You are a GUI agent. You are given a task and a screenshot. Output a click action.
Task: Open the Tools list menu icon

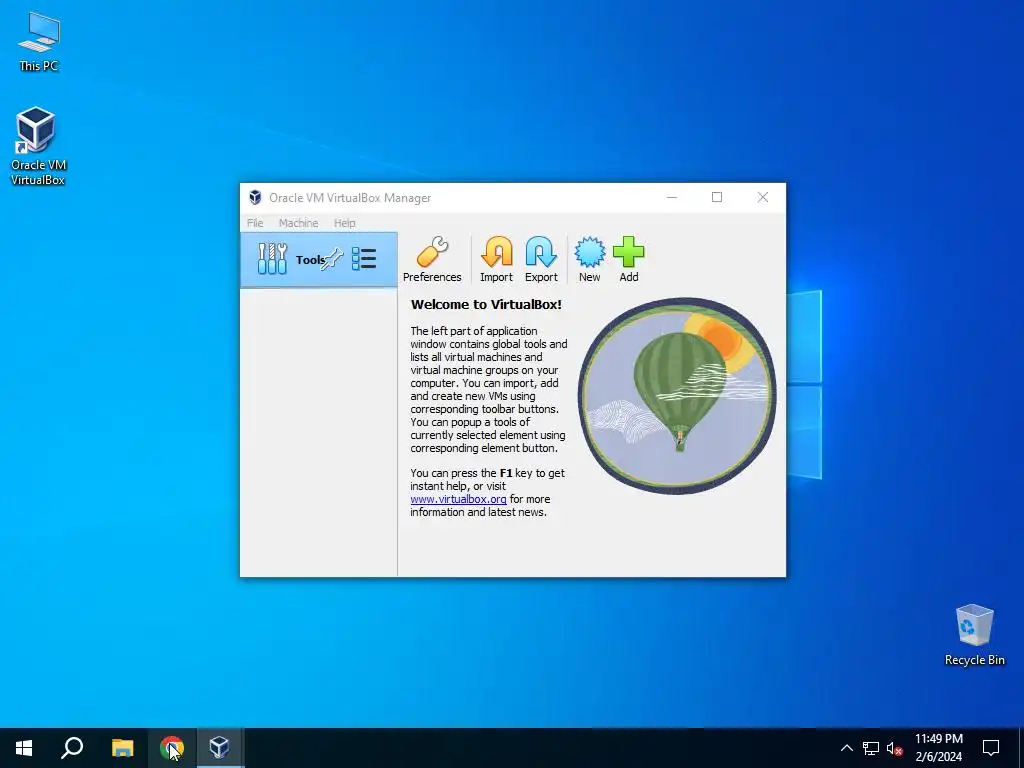[364, 259]
